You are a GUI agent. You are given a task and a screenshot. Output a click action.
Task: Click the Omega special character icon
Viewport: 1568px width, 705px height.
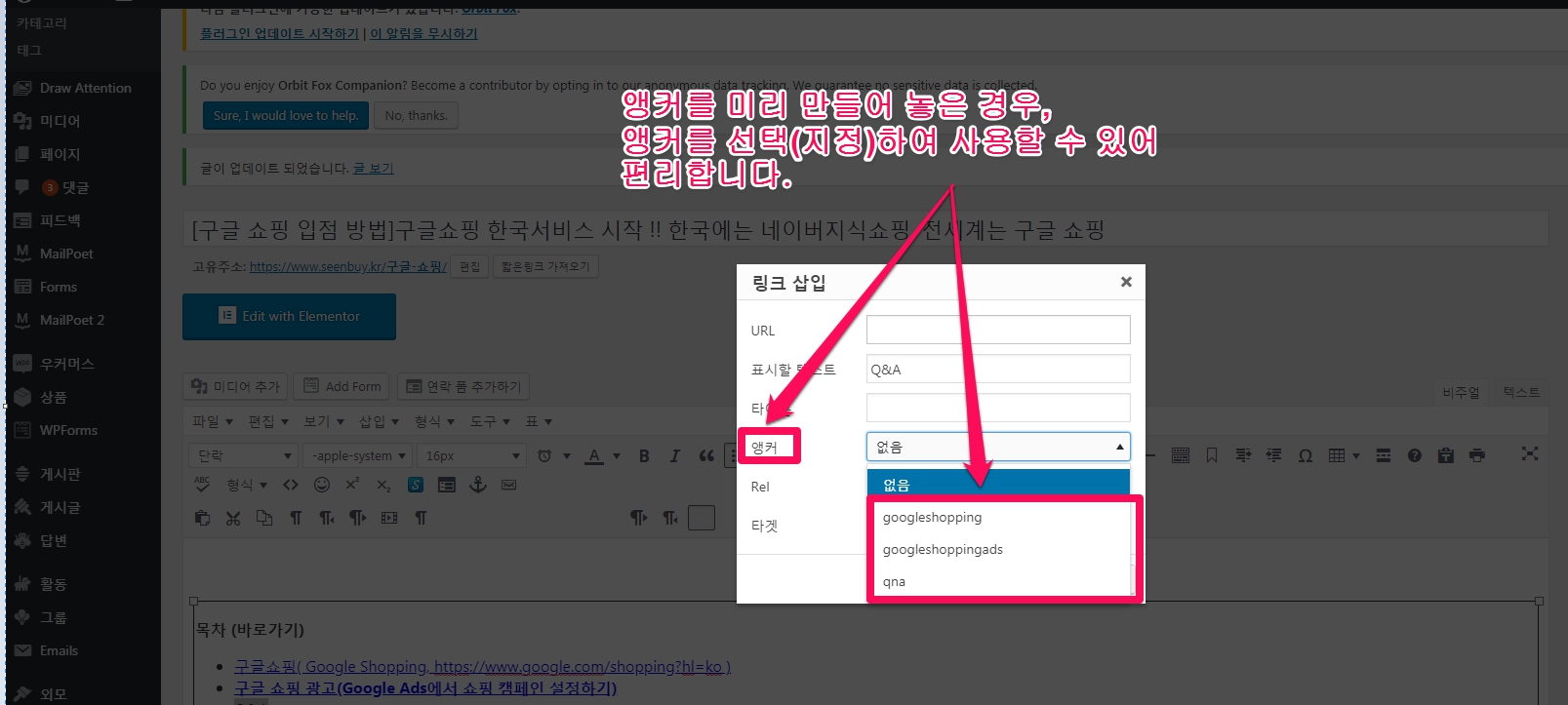click(1306, 455)
